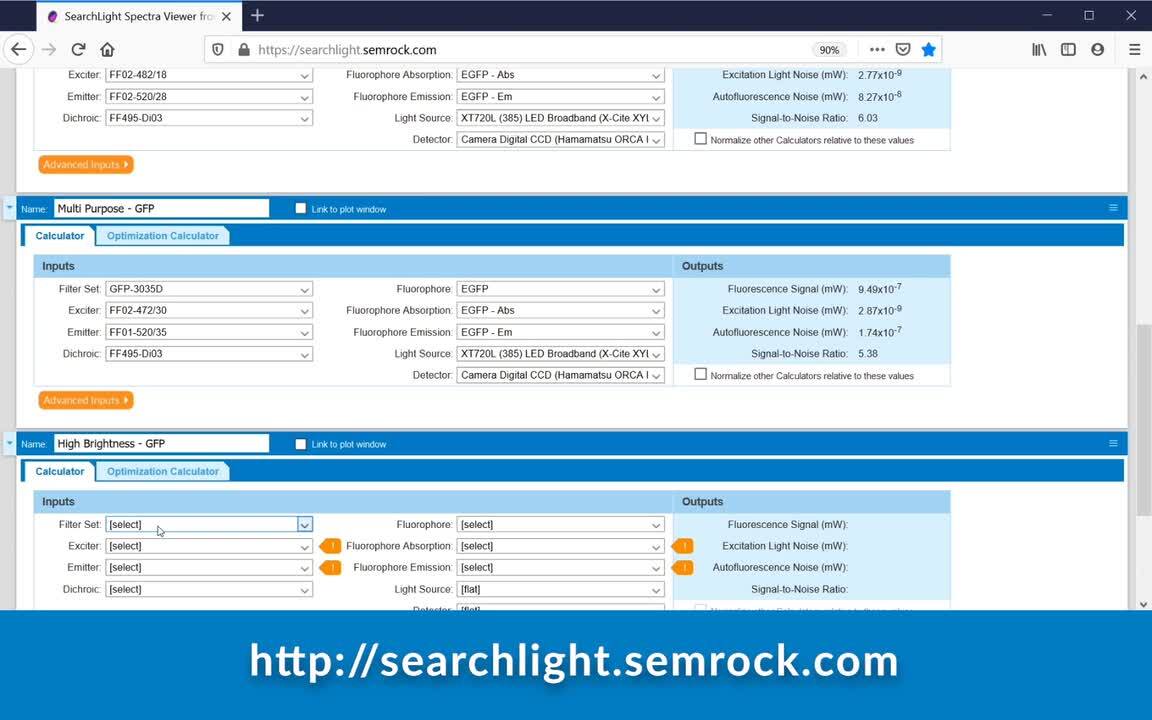The width and height of the screenshot is (1152, 720).
Task: Open Fluorophore dropdown in Multi Purpose panel
Action: pyautogui.click(x=561, y=289)
